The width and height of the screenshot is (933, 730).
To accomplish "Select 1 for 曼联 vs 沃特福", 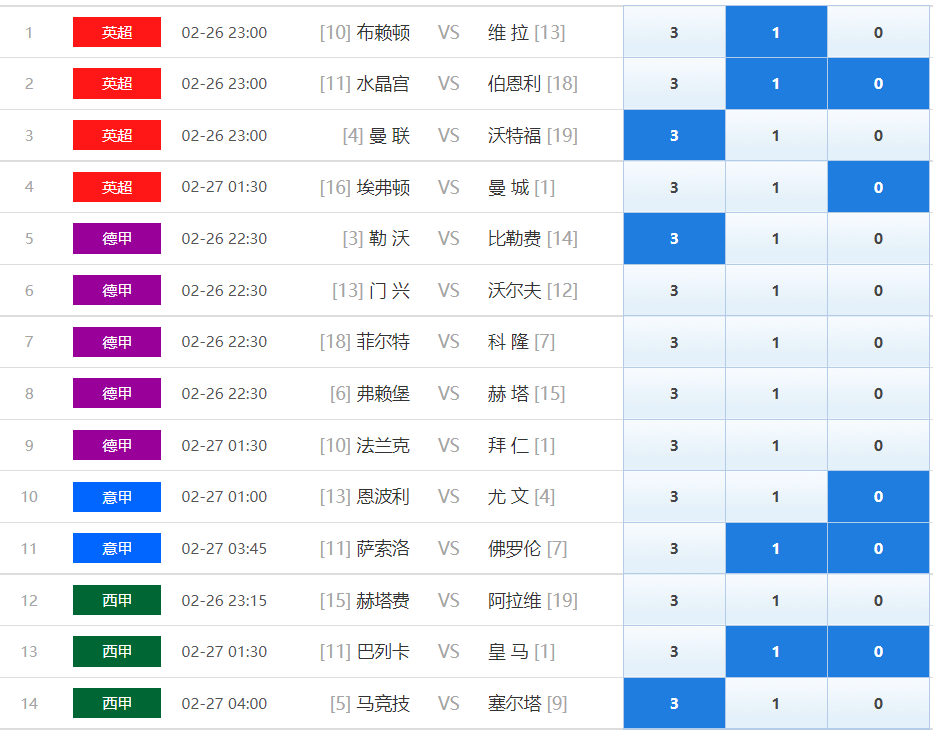I will pyautogui.click(x=776, y=135).
